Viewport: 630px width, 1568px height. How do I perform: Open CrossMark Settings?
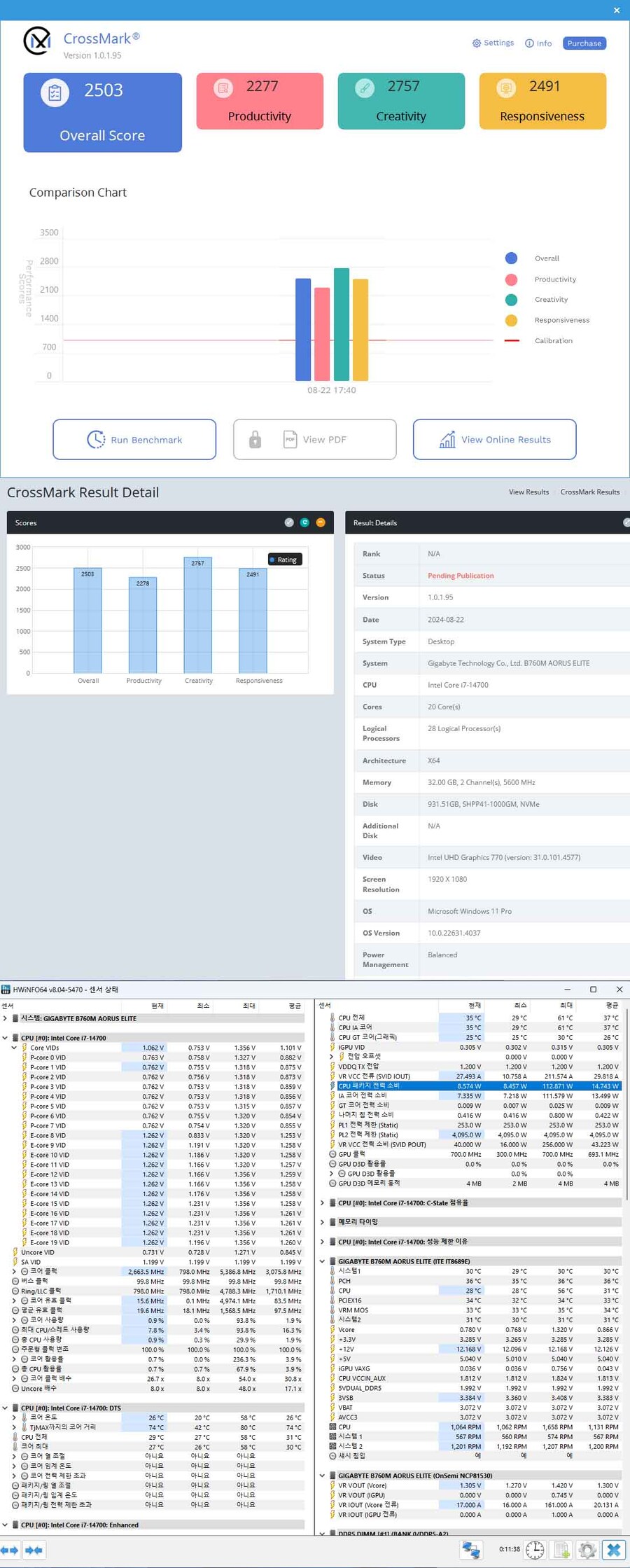pyautogui.click(x=493, y=43)
